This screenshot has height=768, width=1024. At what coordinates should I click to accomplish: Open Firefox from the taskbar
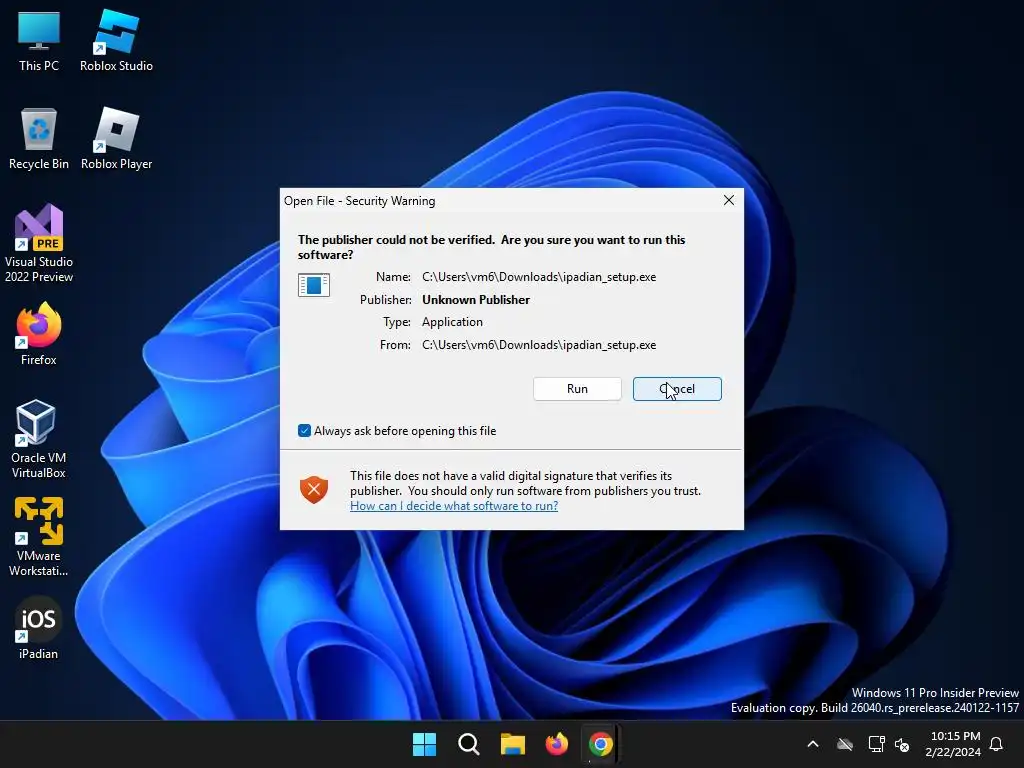coord(556,744)
